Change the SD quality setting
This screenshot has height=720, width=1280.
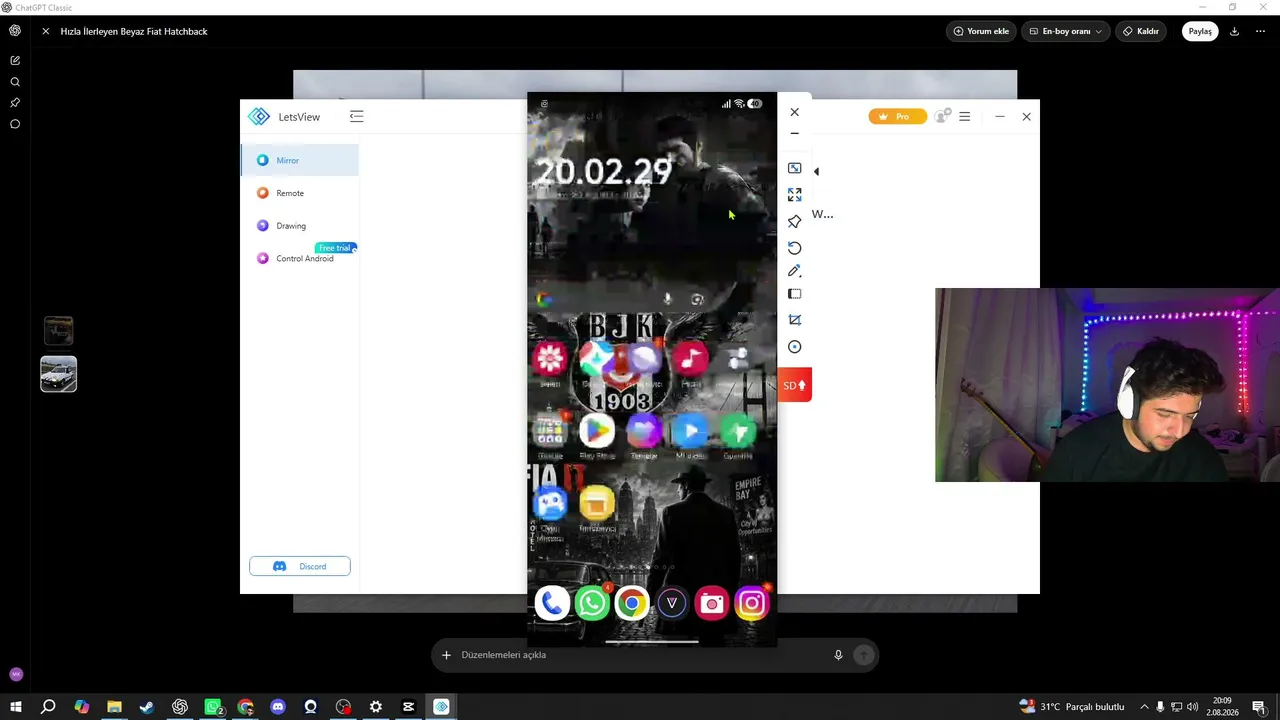794,385
